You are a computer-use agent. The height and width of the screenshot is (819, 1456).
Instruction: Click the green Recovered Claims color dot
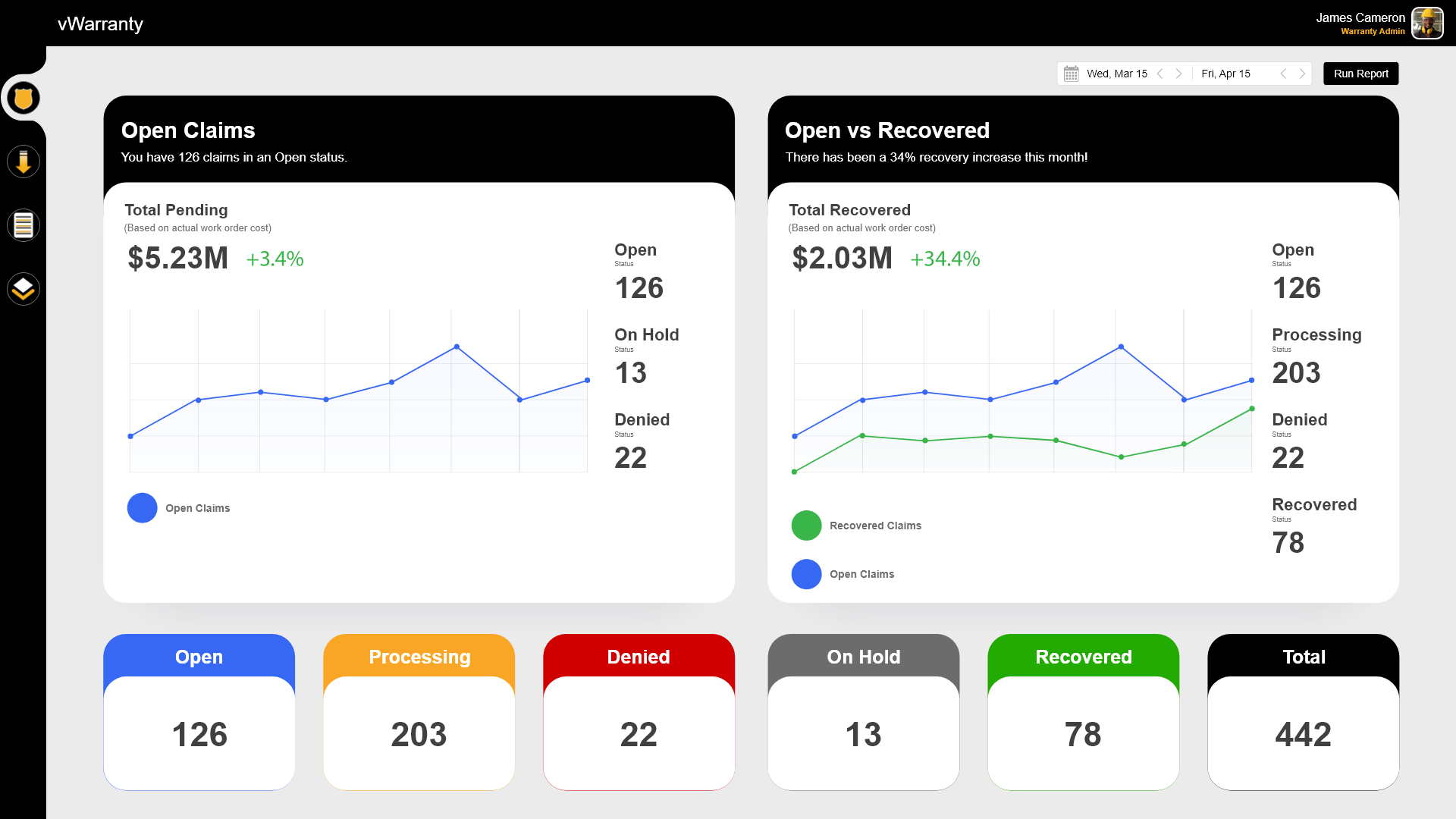[x=806, y=526]
